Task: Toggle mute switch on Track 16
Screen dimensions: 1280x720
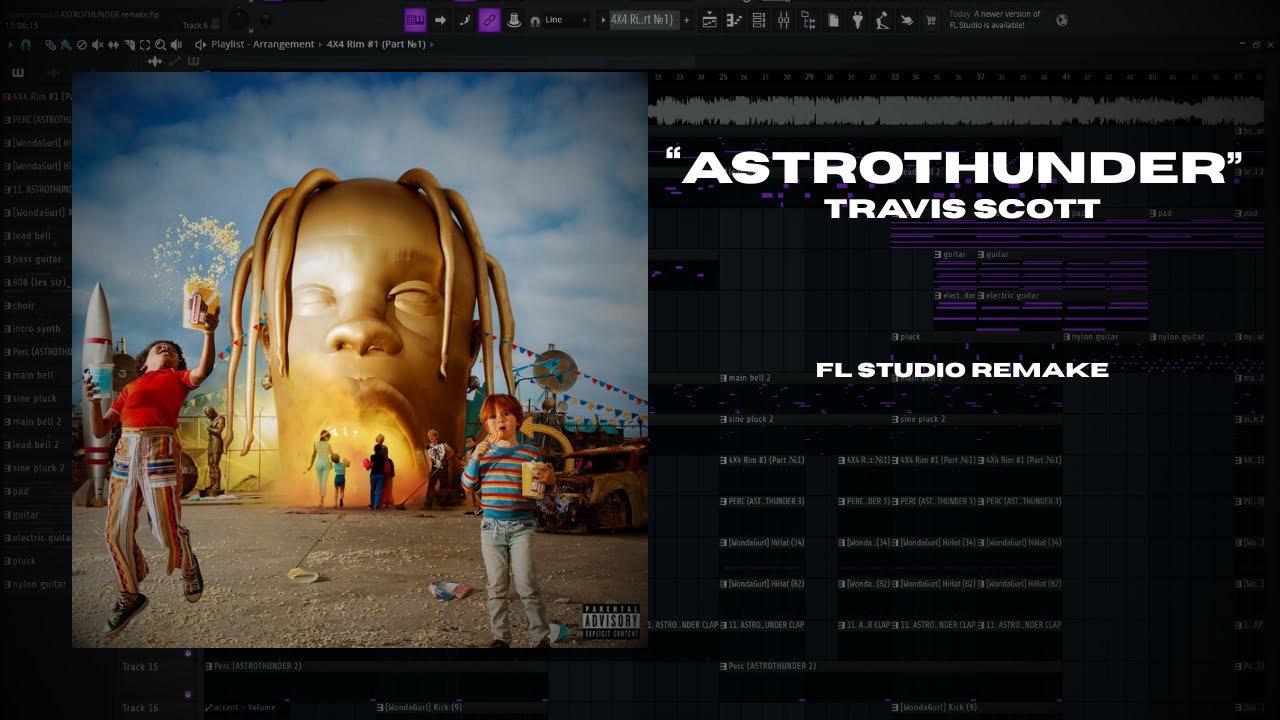Action: 187,695
